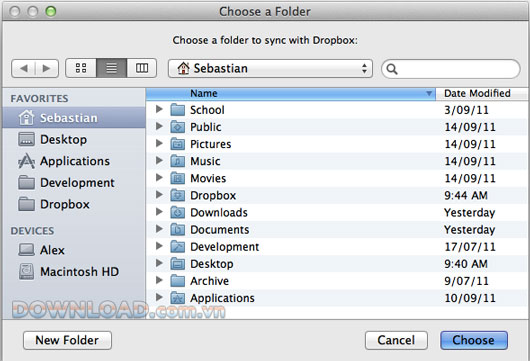Expand the Documents folder triangle

[x=159, y=229]
